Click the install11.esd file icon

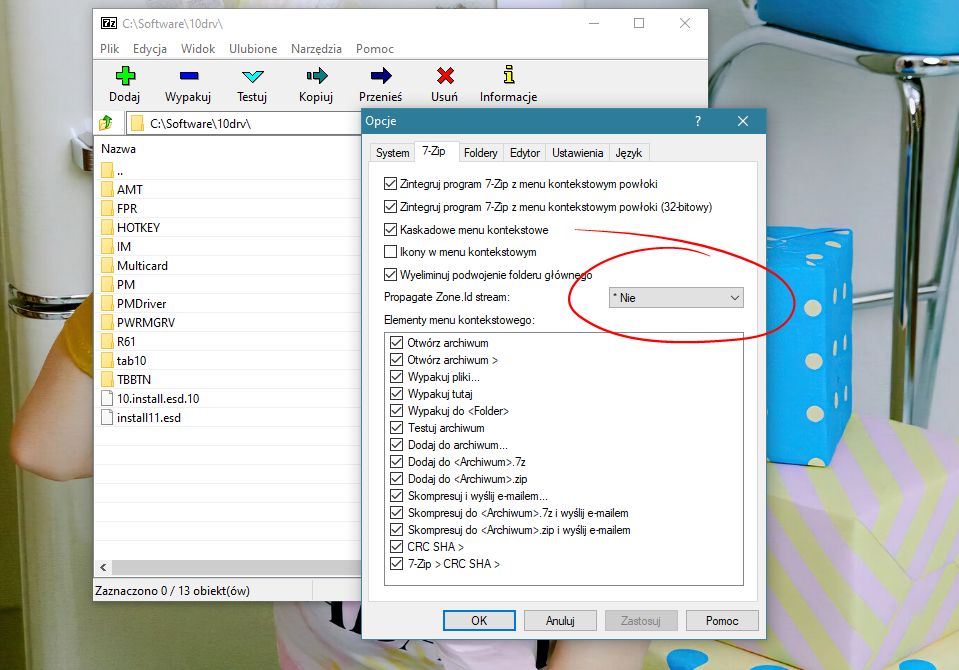click(107, 417)
